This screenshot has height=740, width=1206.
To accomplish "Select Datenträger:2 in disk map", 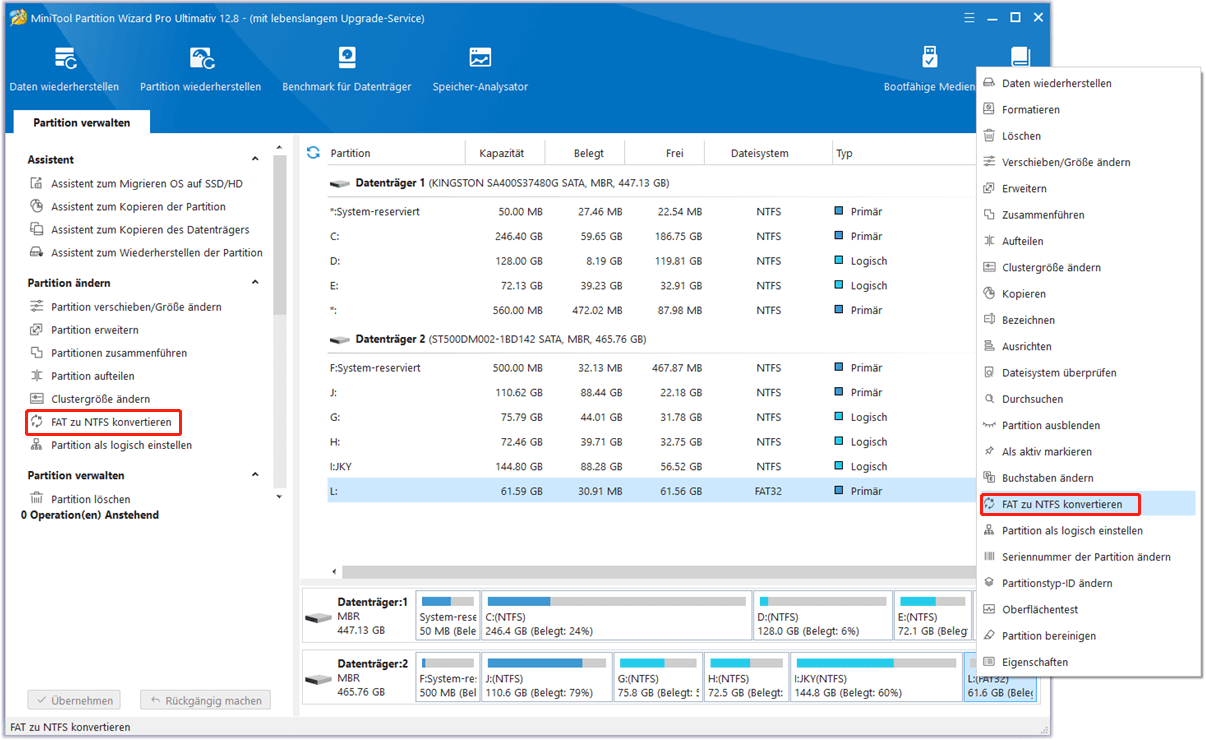I will pos(358,677).
